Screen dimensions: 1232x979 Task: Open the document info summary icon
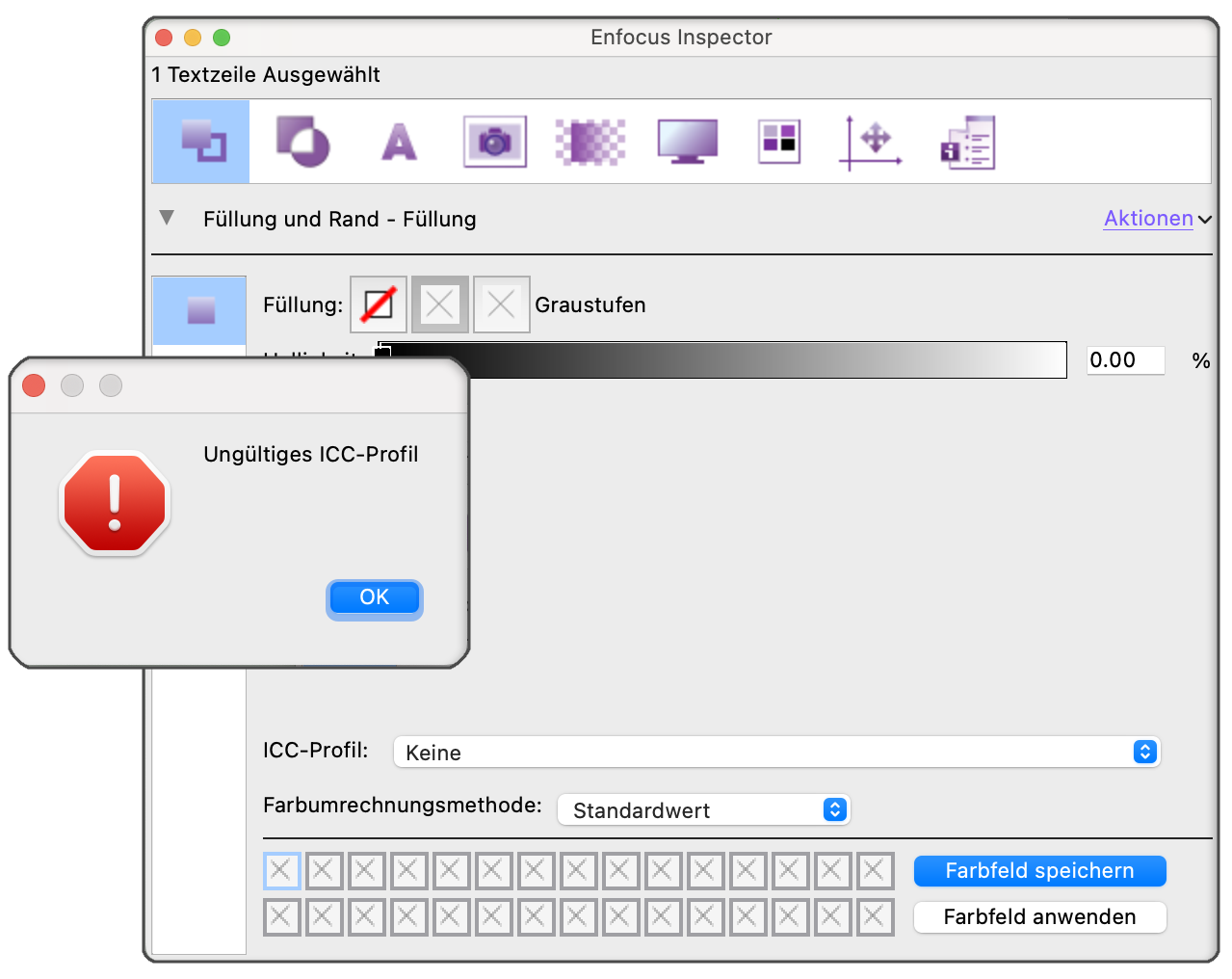(x=968, y=143)
